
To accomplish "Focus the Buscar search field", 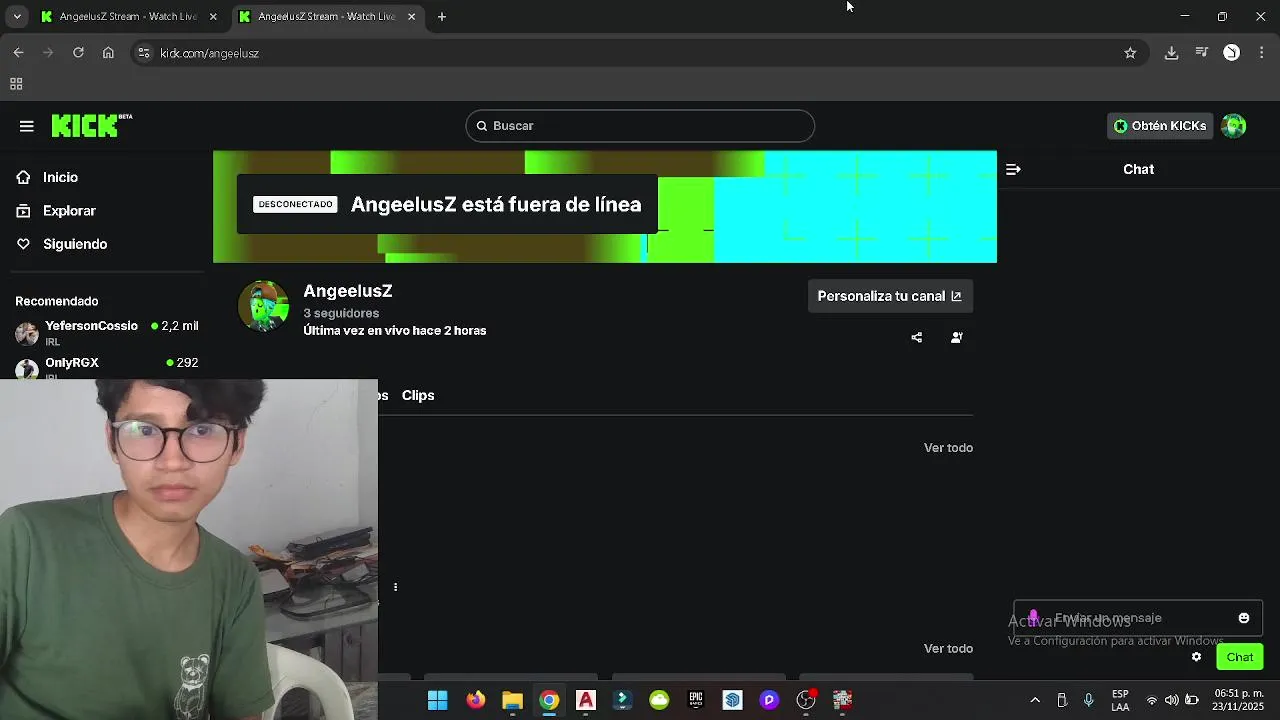I will tap(640, 126).
